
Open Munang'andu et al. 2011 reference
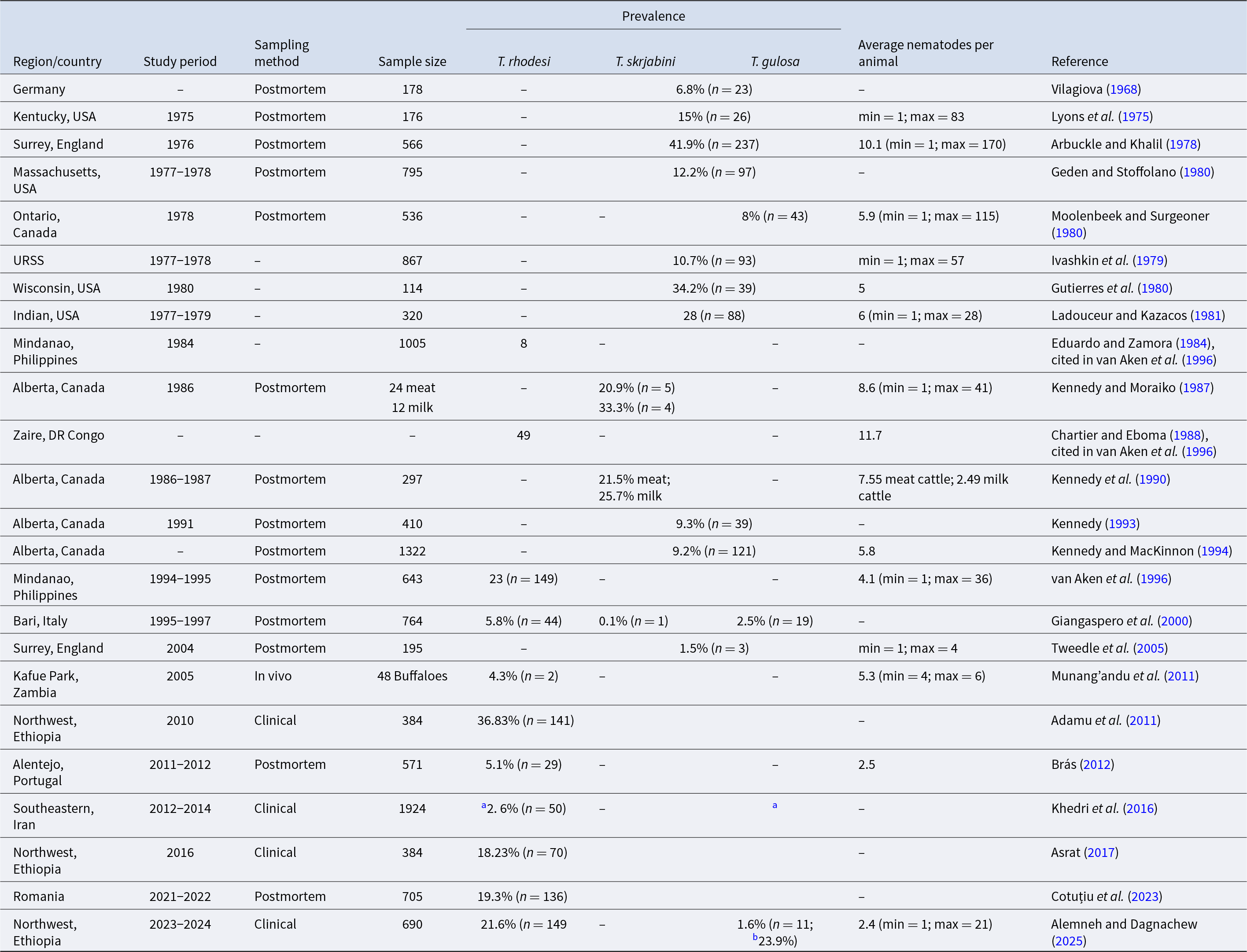(x=1181, y=676)
